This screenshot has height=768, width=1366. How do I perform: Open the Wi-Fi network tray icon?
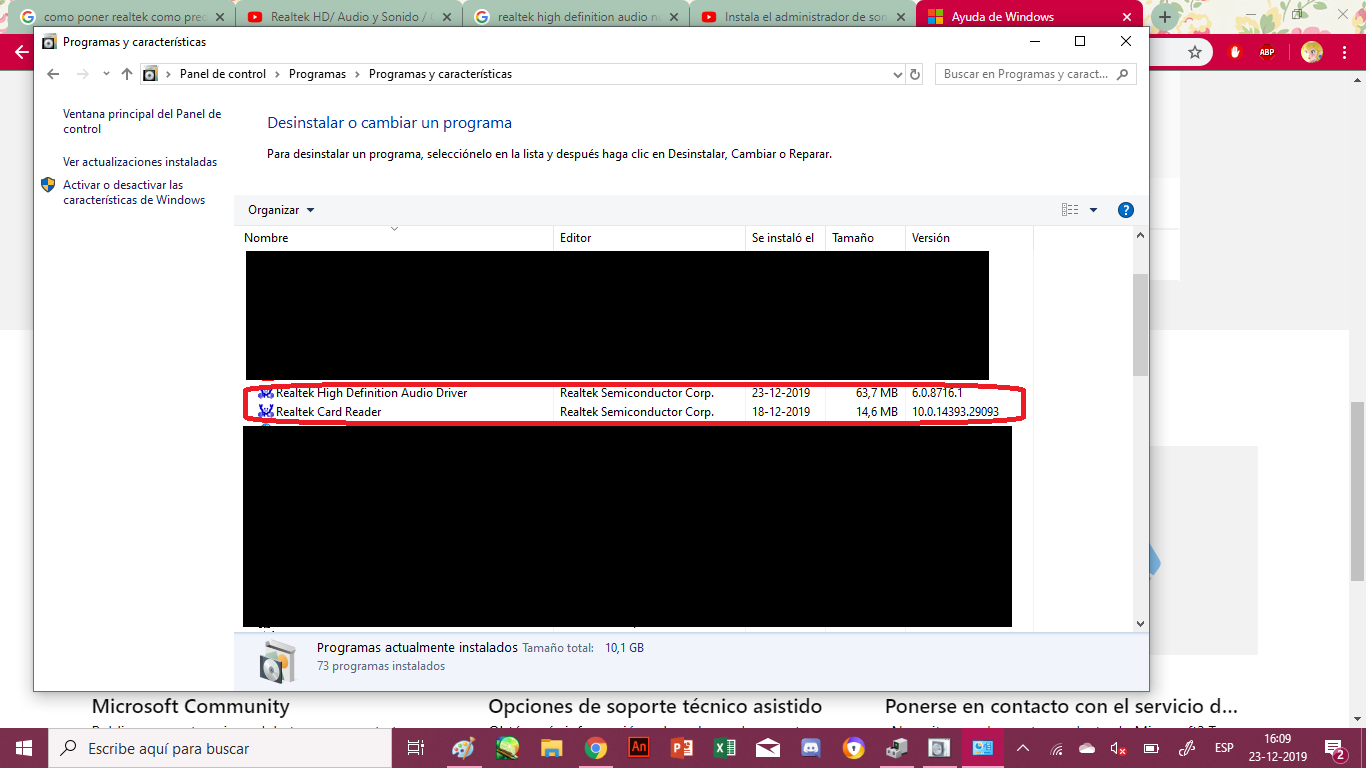click(1057, 748)
